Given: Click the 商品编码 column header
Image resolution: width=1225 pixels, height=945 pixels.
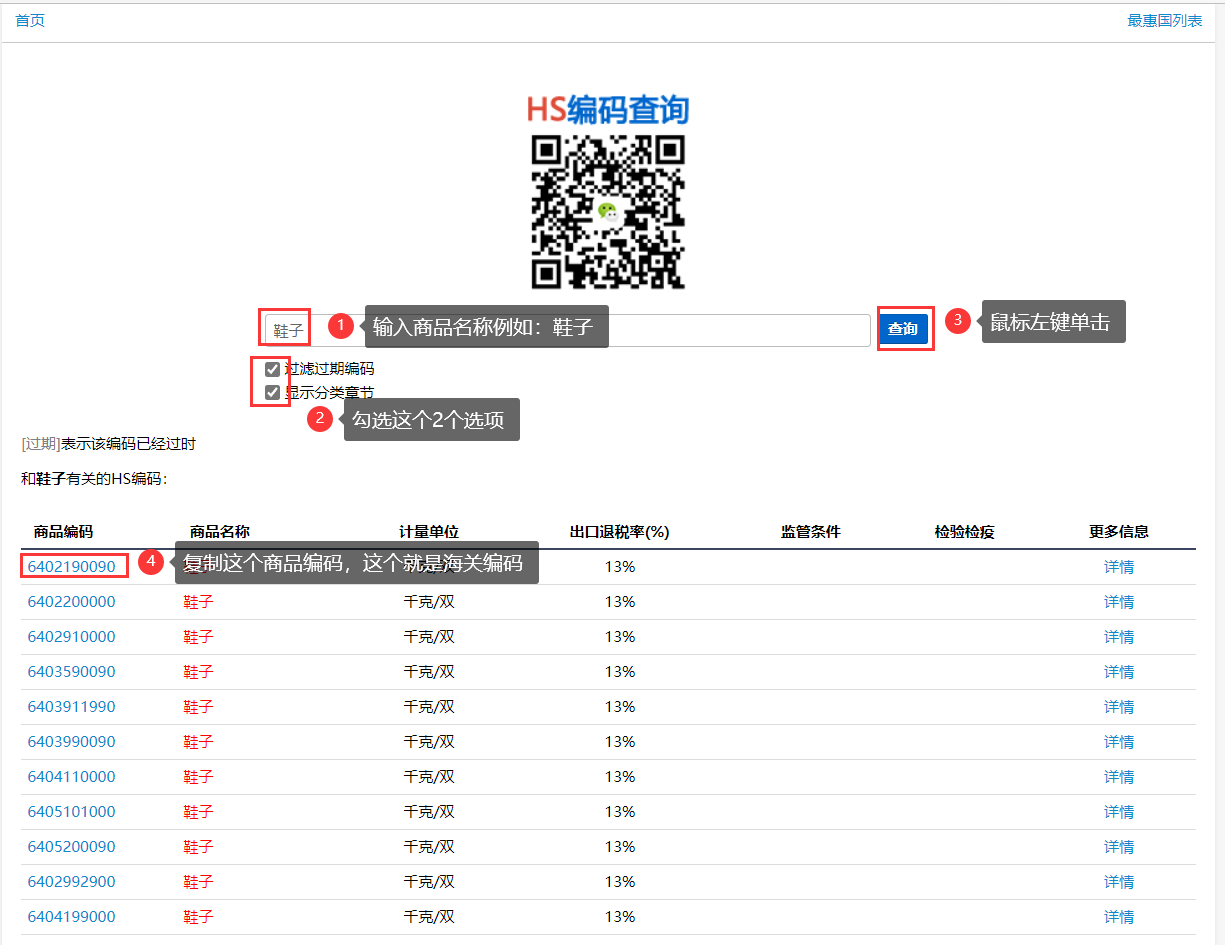Looking at the screenshot, I should click(63, 532).
